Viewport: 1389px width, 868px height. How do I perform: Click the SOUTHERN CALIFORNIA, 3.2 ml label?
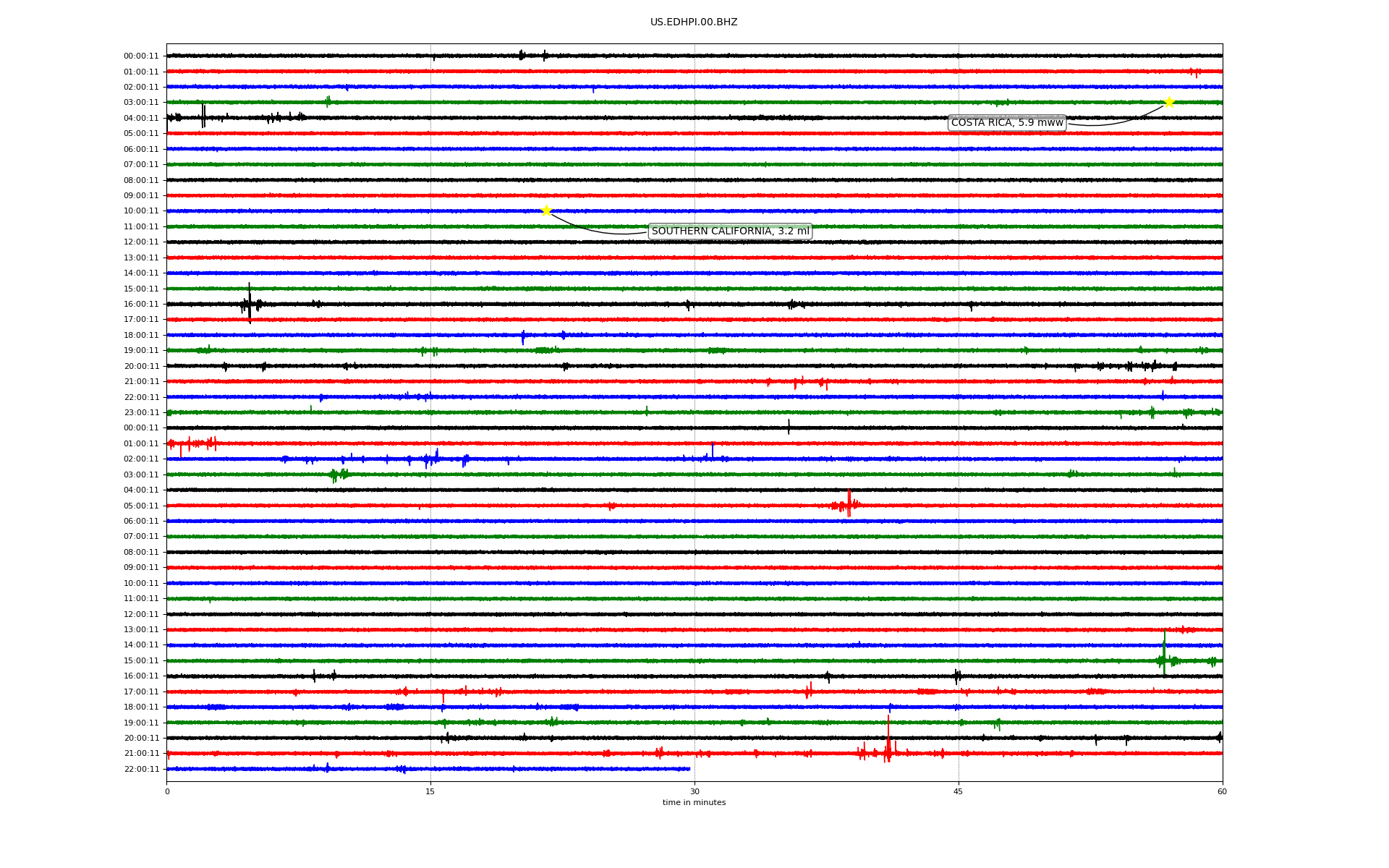pyautogui.click(x=730, y=231)
